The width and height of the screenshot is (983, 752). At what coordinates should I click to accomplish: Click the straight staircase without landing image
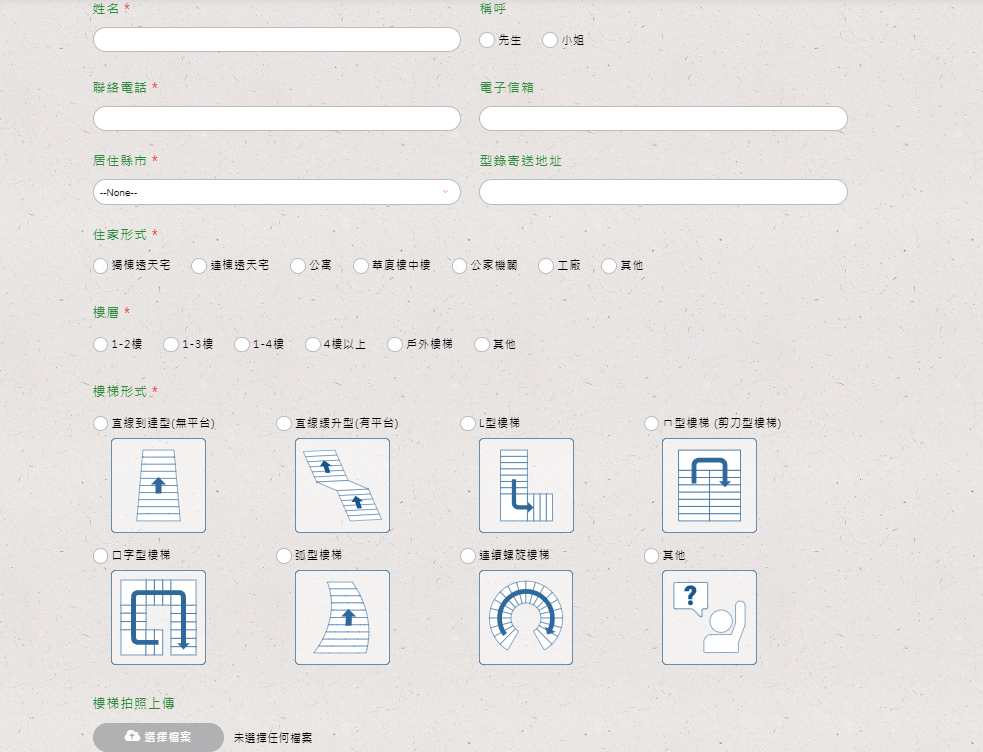pos(158,485)
